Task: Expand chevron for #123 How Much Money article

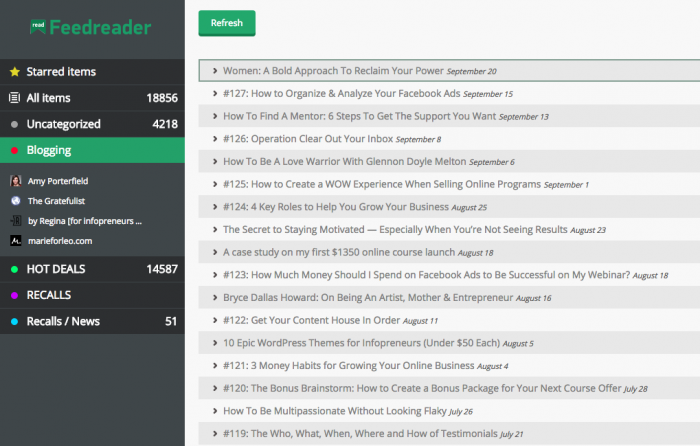Action: coord(215,275)
